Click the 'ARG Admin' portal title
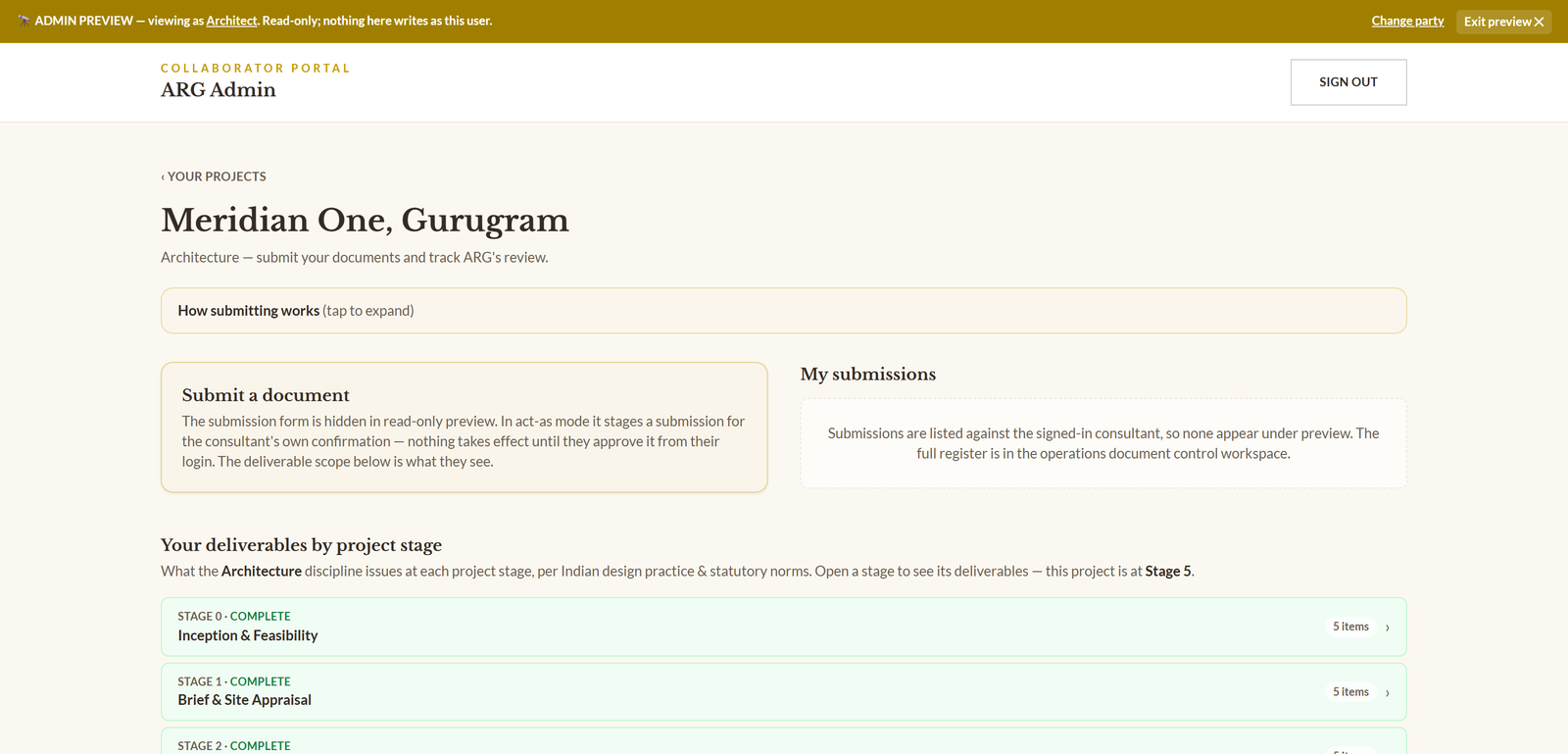The image size is (1568, 754). (x=219, y=90)
